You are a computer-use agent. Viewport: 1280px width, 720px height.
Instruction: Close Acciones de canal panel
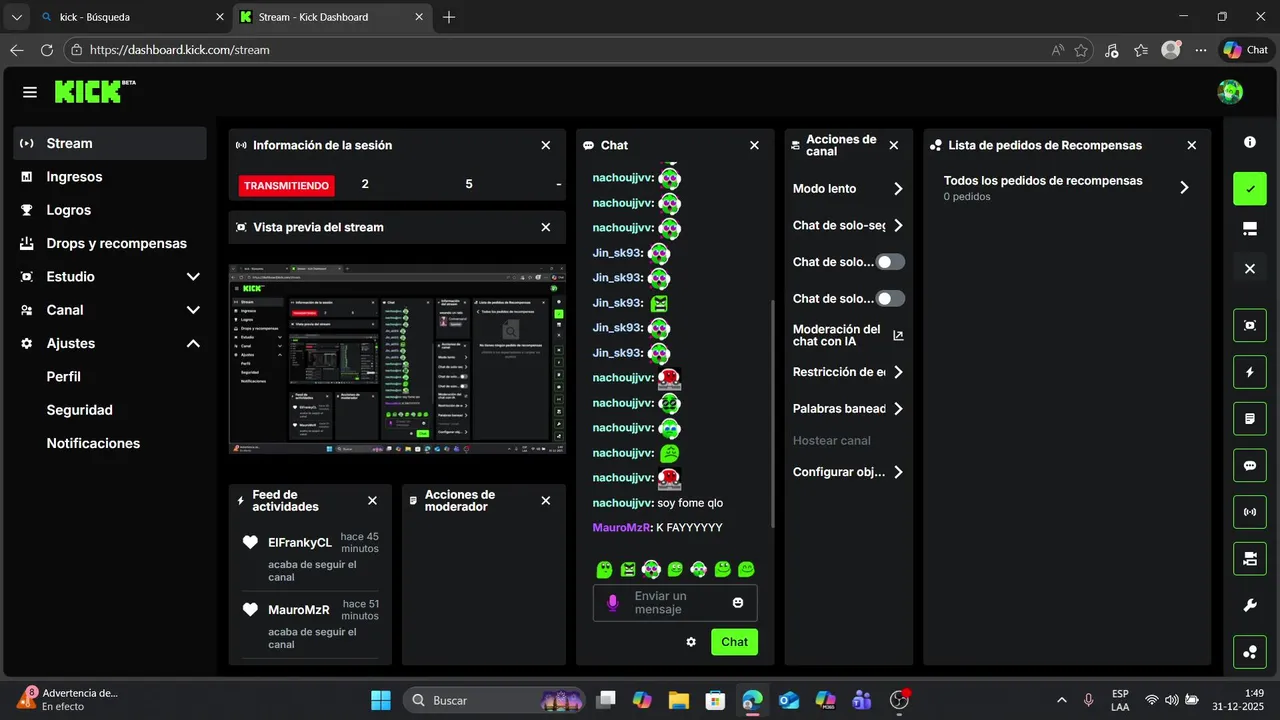tap(894, 145)
